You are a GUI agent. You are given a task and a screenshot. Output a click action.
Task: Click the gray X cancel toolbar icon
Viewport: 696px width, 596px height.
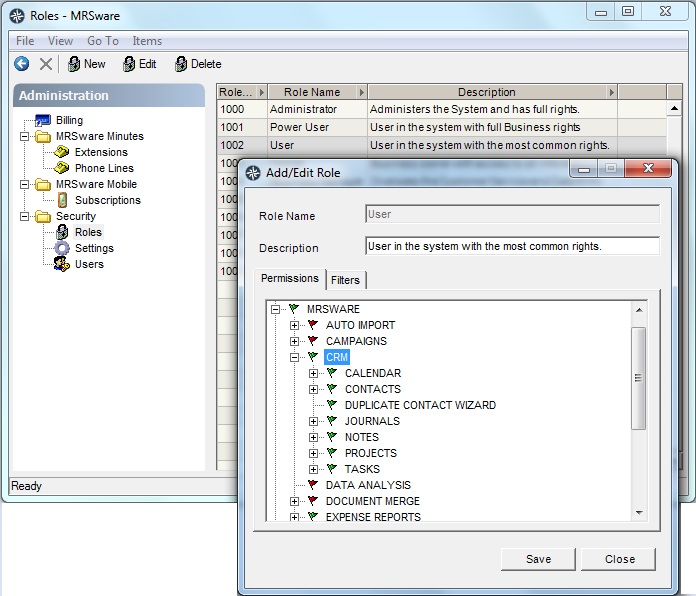[46, 64]
